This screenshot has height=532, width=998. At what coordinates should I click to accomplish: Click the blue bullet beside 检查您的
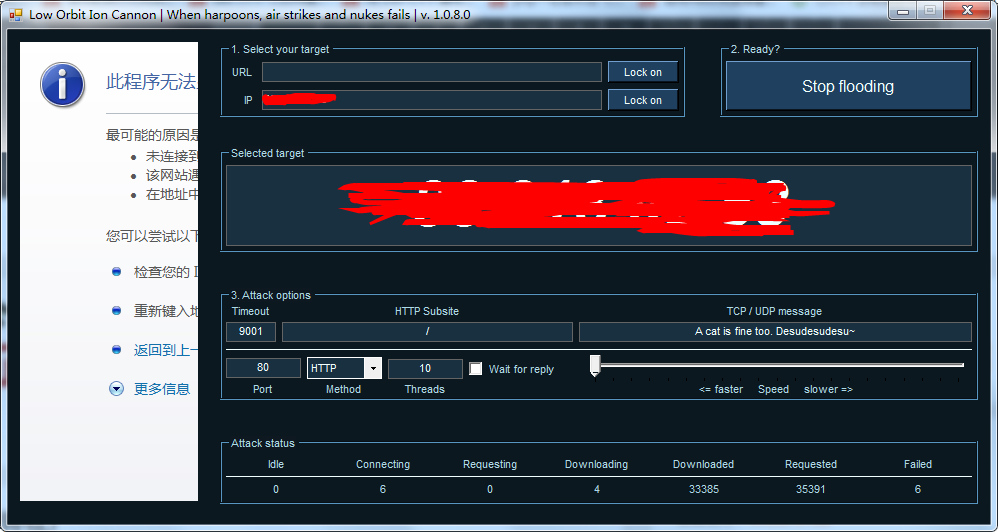[x=116, y=272]
